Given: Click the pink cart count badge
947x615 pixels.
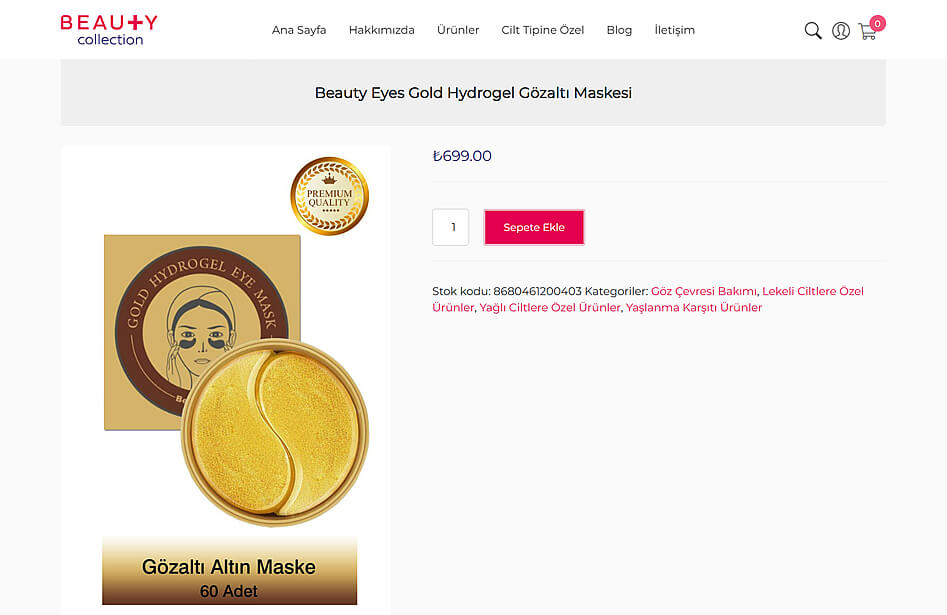Looking at the screenshot, I should [x=877, y=23].
